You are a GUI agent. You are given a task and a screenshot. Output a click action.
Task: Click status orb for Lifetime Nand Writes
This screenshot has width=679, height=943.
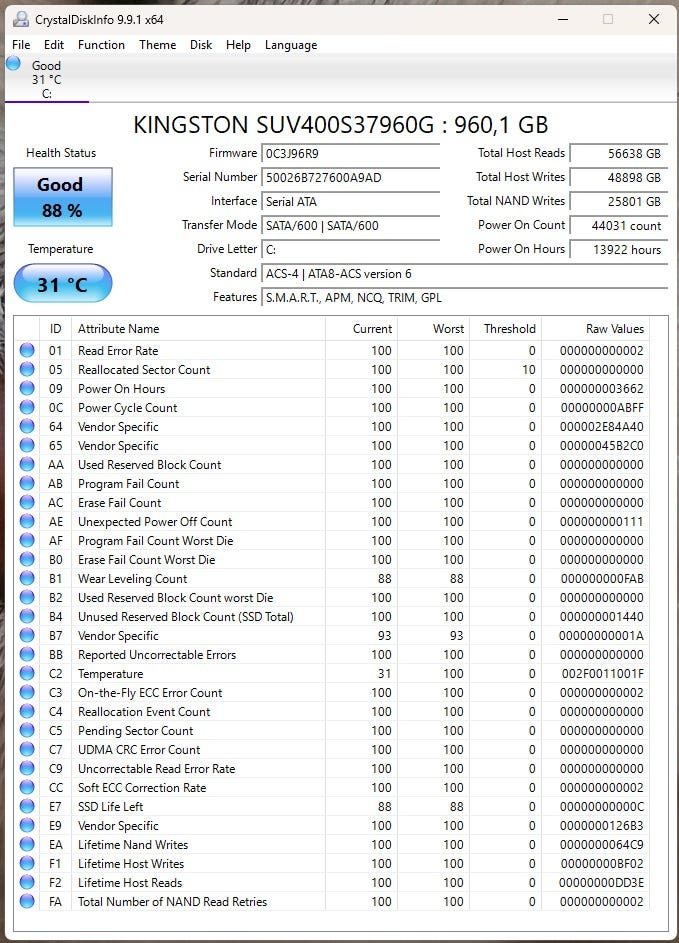(27, 844)
